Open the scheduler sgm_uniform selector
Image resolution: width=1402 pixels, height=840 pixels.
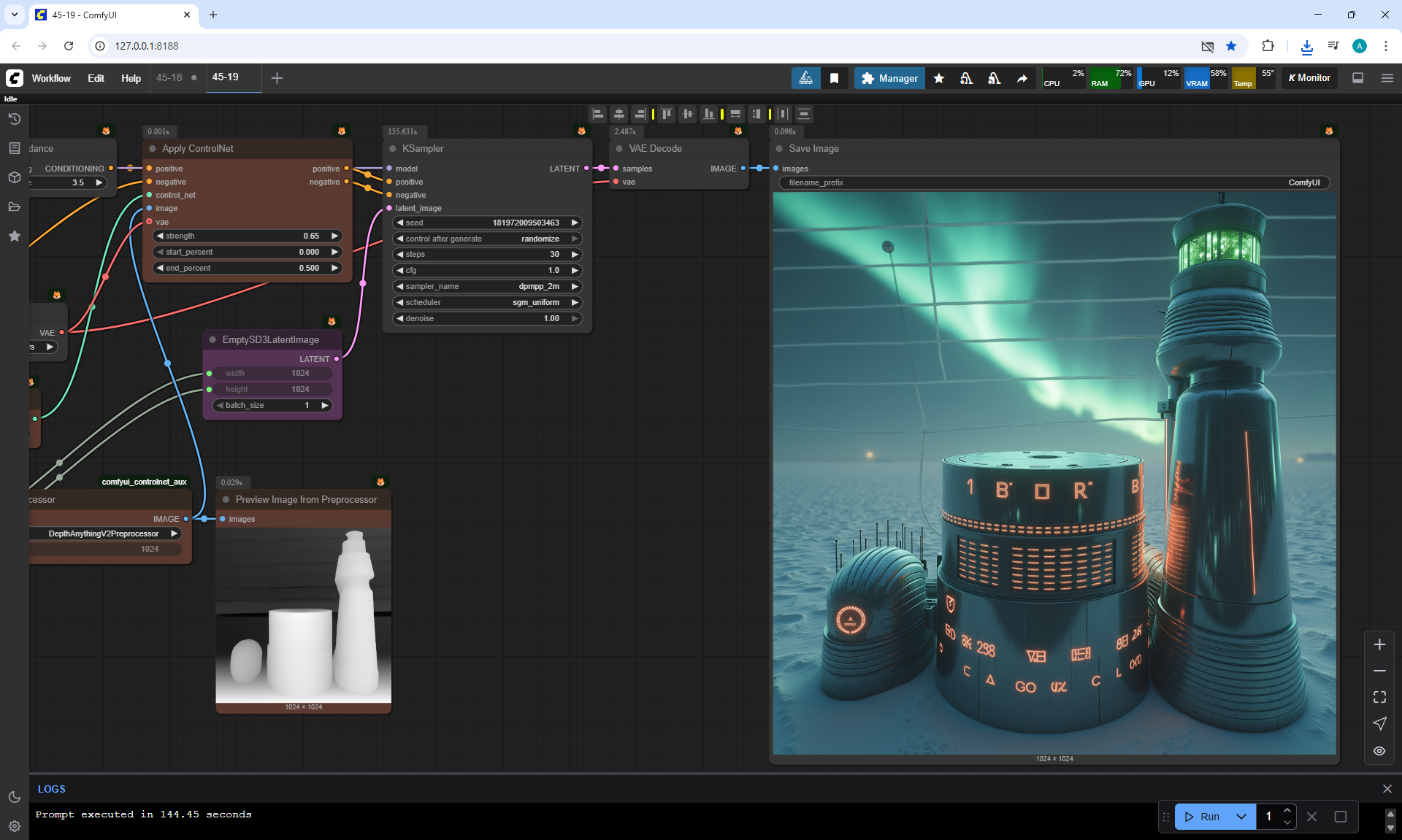487,302
